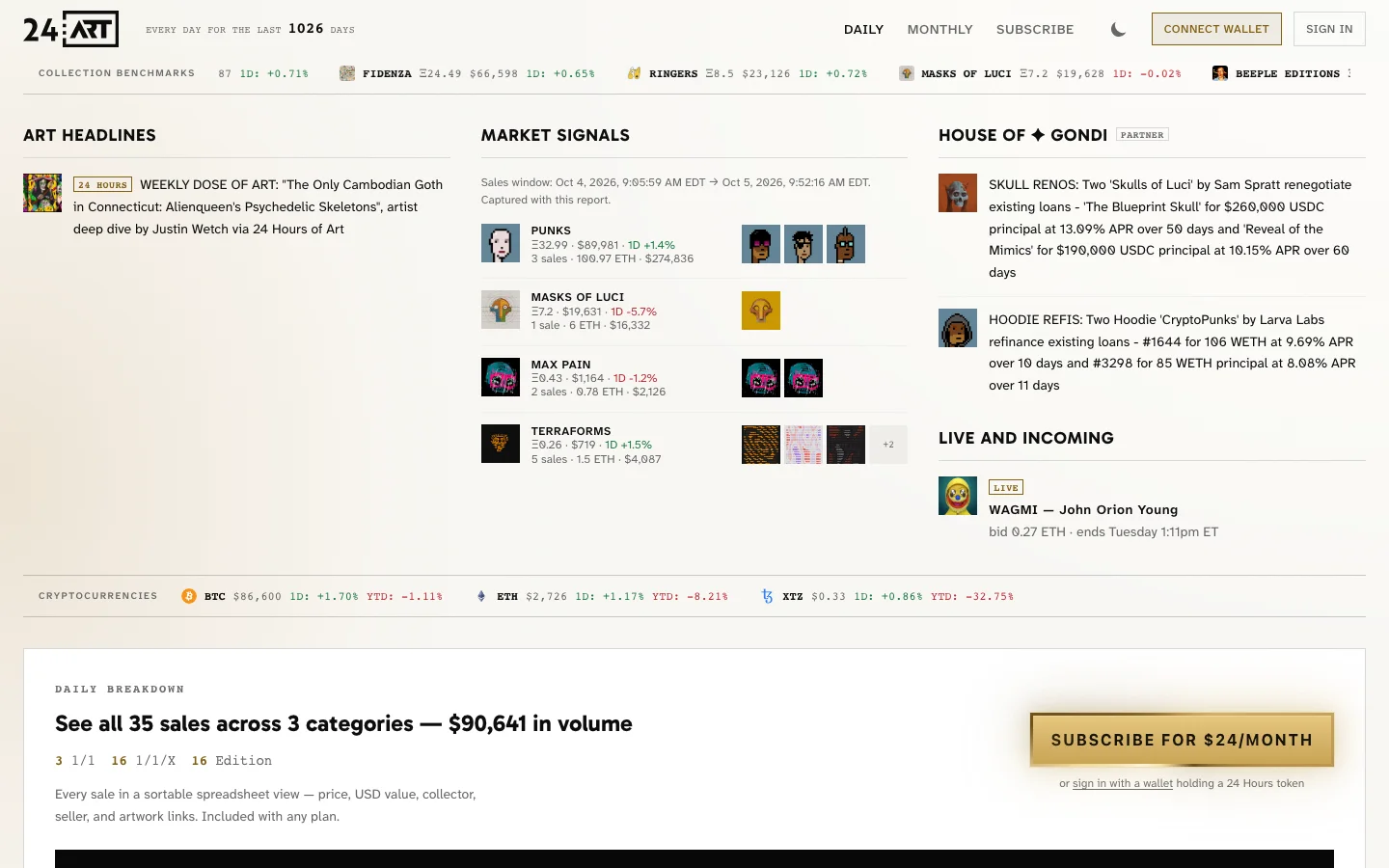The width and height of the screenshot is (1389, 868).
Task: Open the TERRAFORMS collection title
Action: coord(571,431)
